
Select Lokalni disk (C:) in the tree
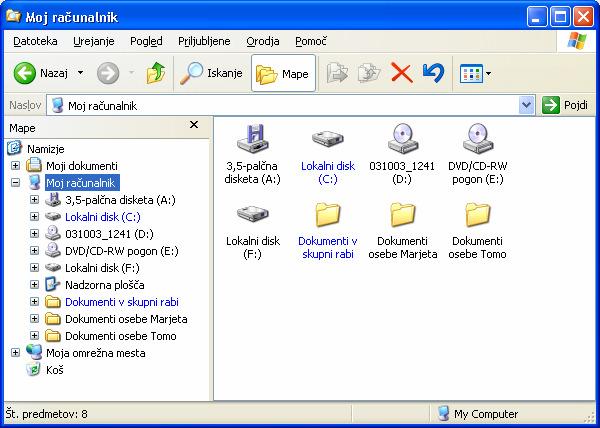pyautogui.click(x=103, y=217)
